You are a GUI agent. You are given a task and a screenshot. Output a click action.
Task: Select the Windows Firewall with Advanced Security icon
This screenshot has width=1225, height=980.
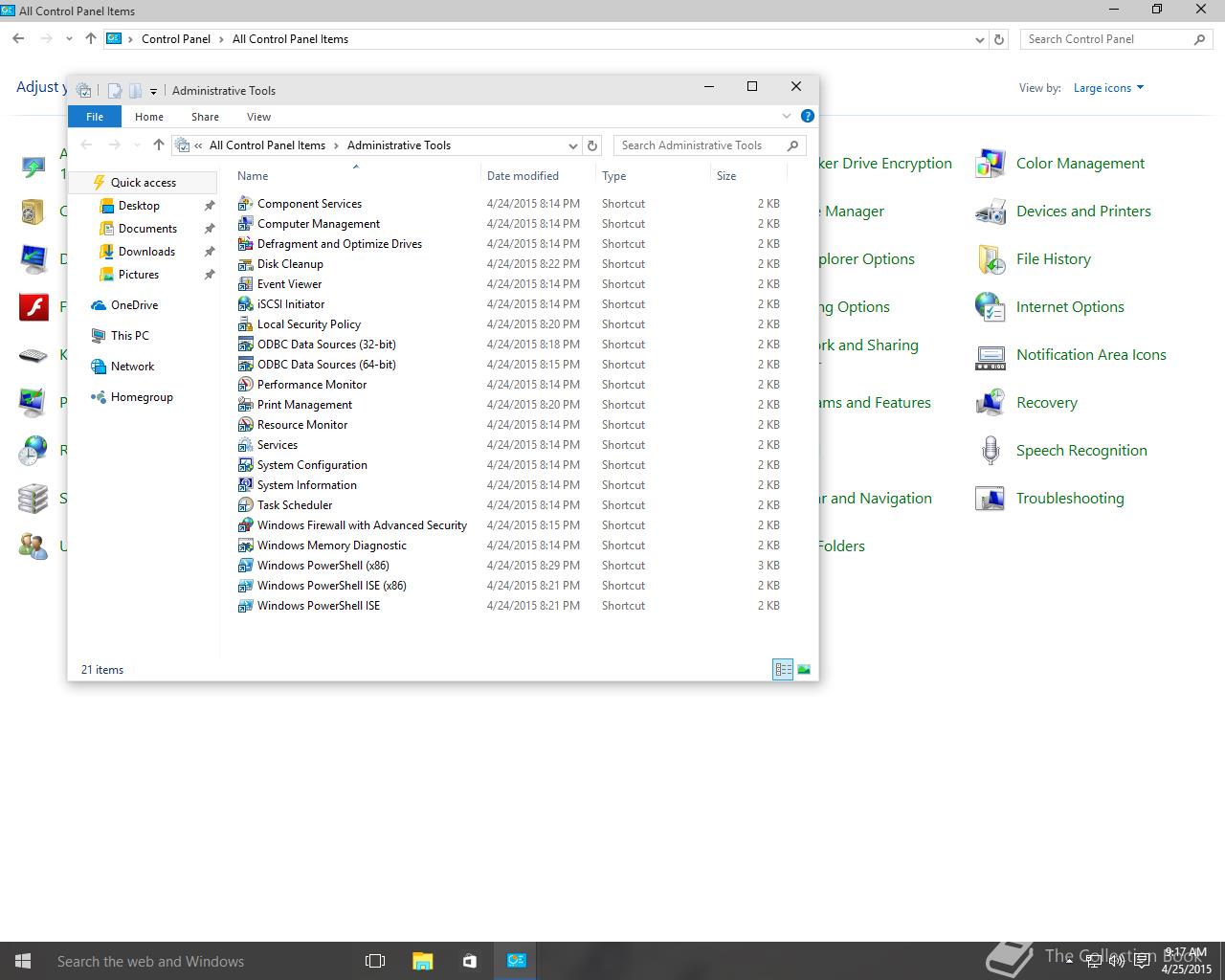tap(245, 525)
